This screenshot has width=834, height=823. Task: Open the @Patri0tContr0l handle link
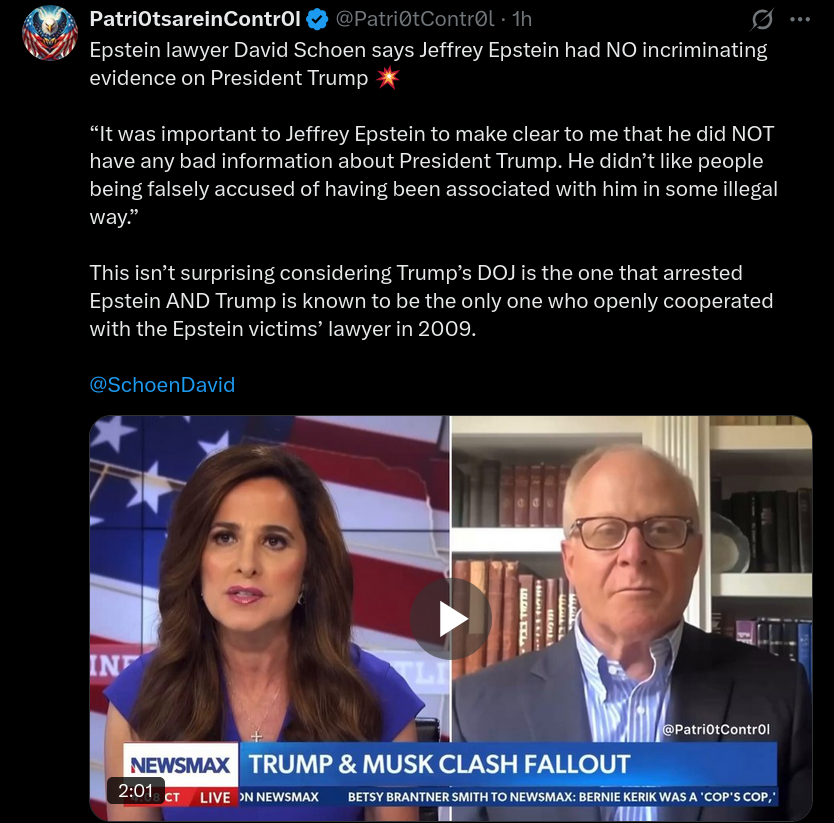(x=415, y=19)
